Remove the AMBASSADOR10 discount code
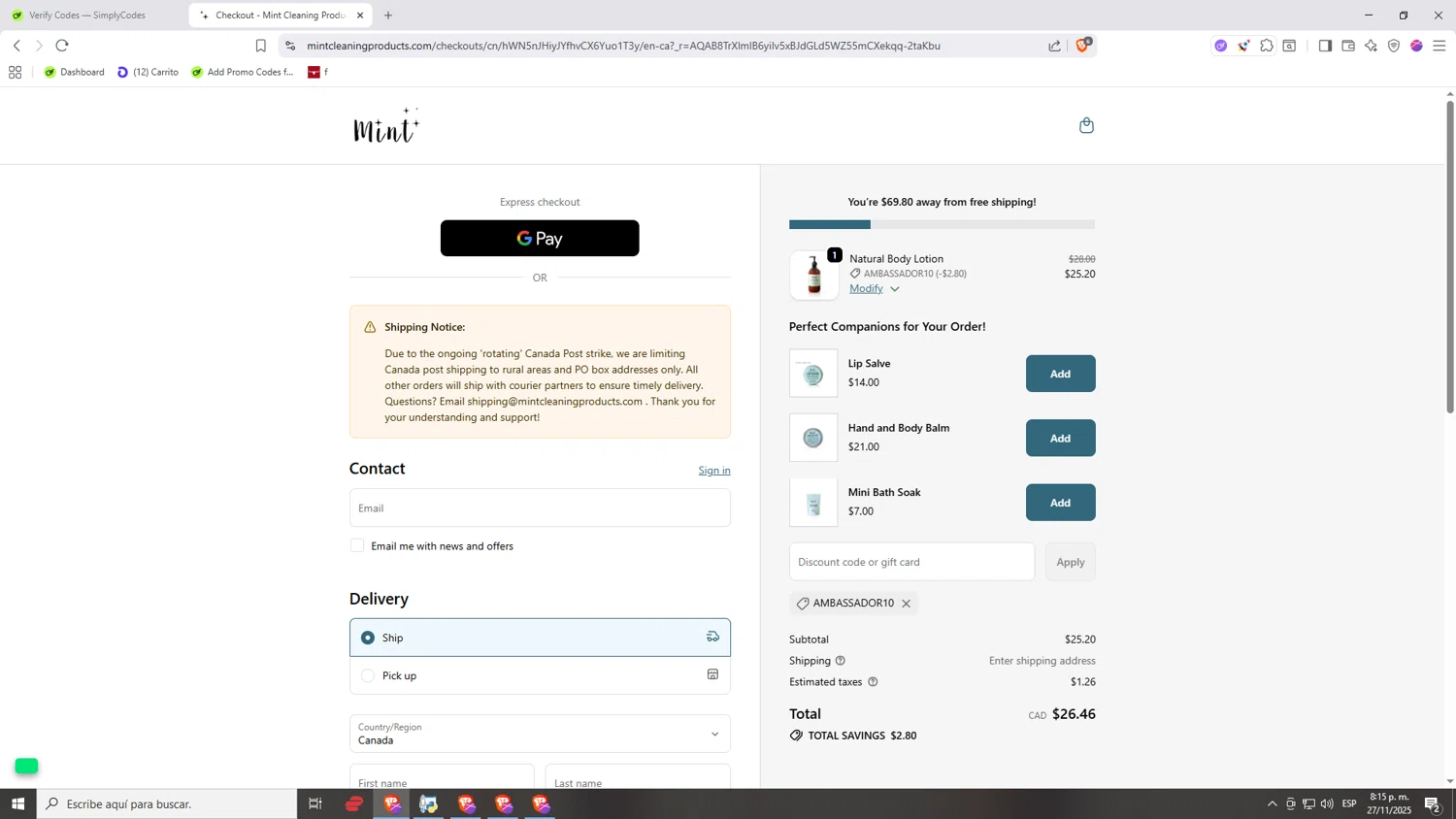Image resolution: width=1456 pixels, height=819 pixels. 906,604
